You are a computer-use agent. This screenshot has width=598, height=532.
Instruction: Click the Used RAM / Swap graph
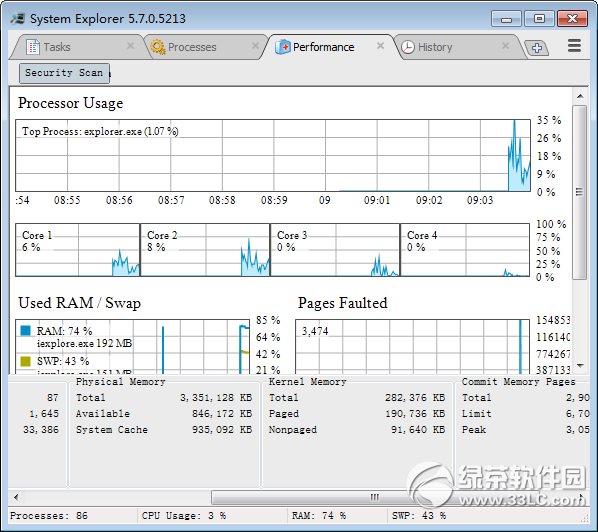pyautogui.click(x=132, y=347)
